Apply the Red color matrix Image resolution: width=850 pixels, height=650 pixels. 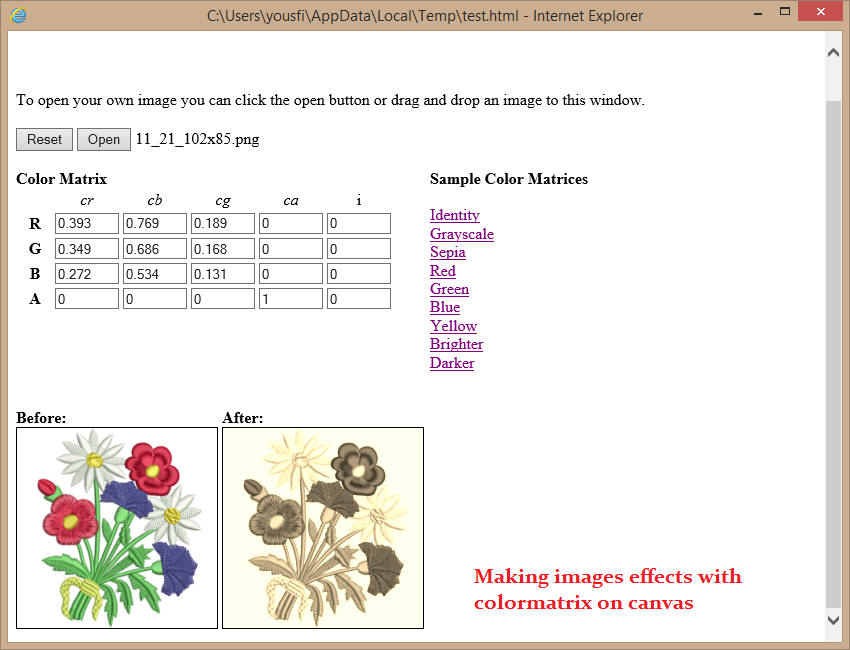click(x=442, y=270)
